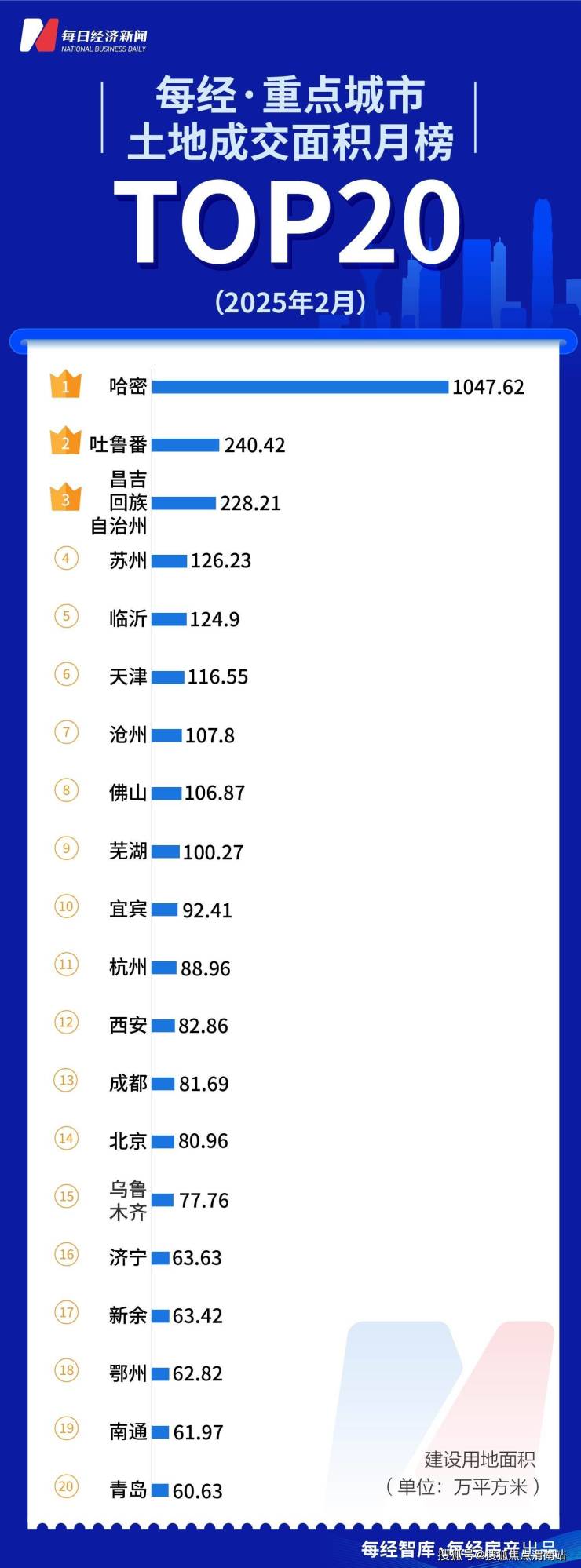Click the 青岛 value 60.63
The height and width of the screenshot is (1568, 581).
[x=197, y=1490]
